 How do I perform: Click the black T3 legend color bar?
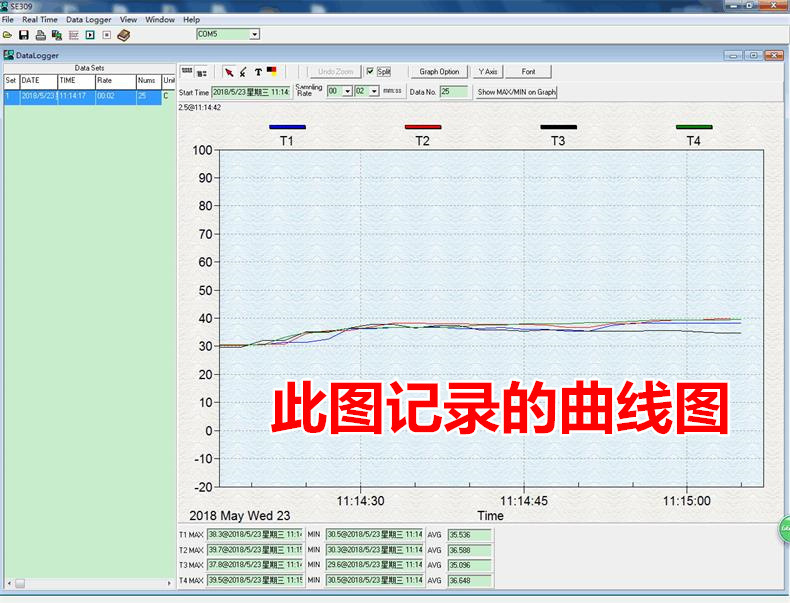tap(558, 127)
